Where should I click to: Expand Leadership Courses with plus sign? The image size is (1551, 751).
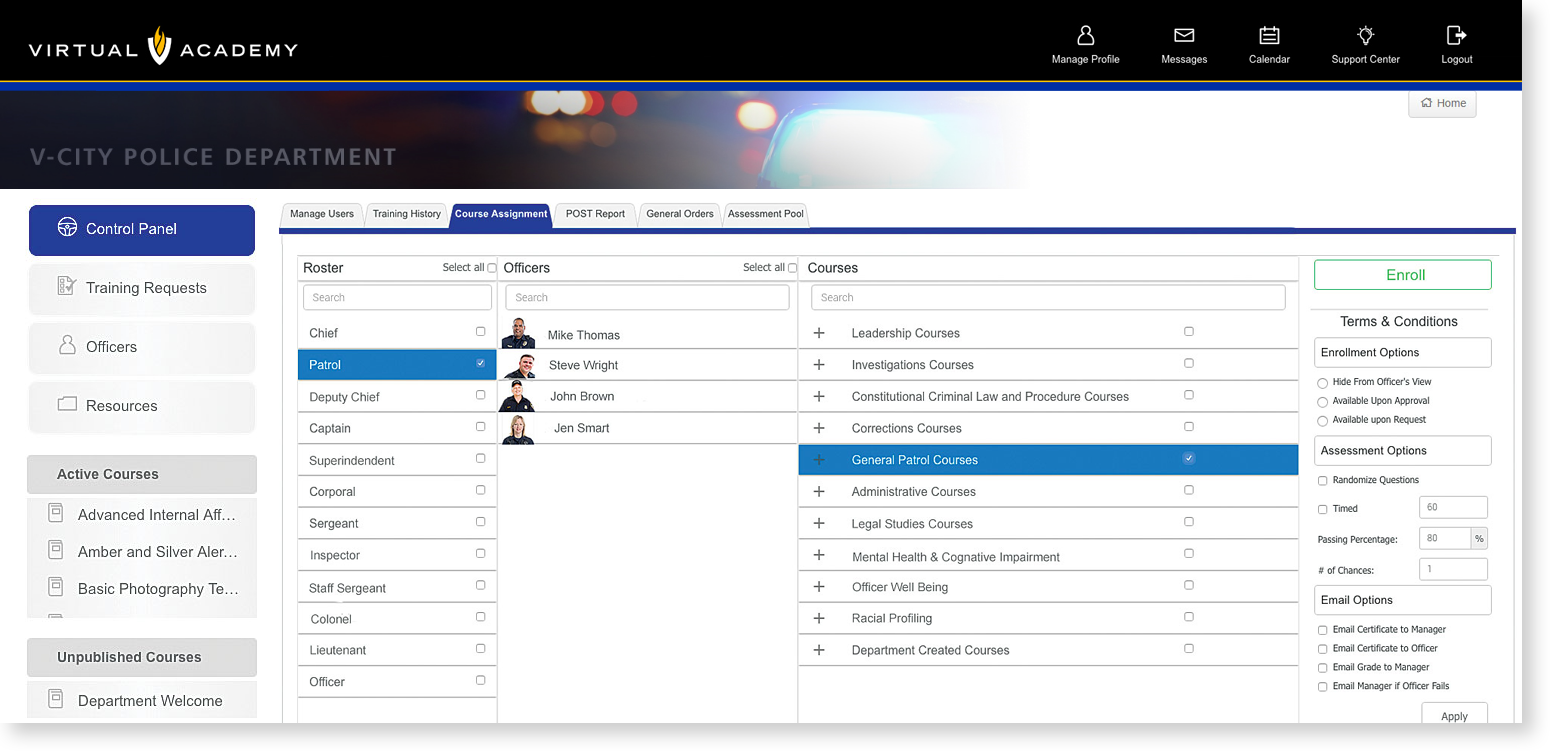click(819, 333)
